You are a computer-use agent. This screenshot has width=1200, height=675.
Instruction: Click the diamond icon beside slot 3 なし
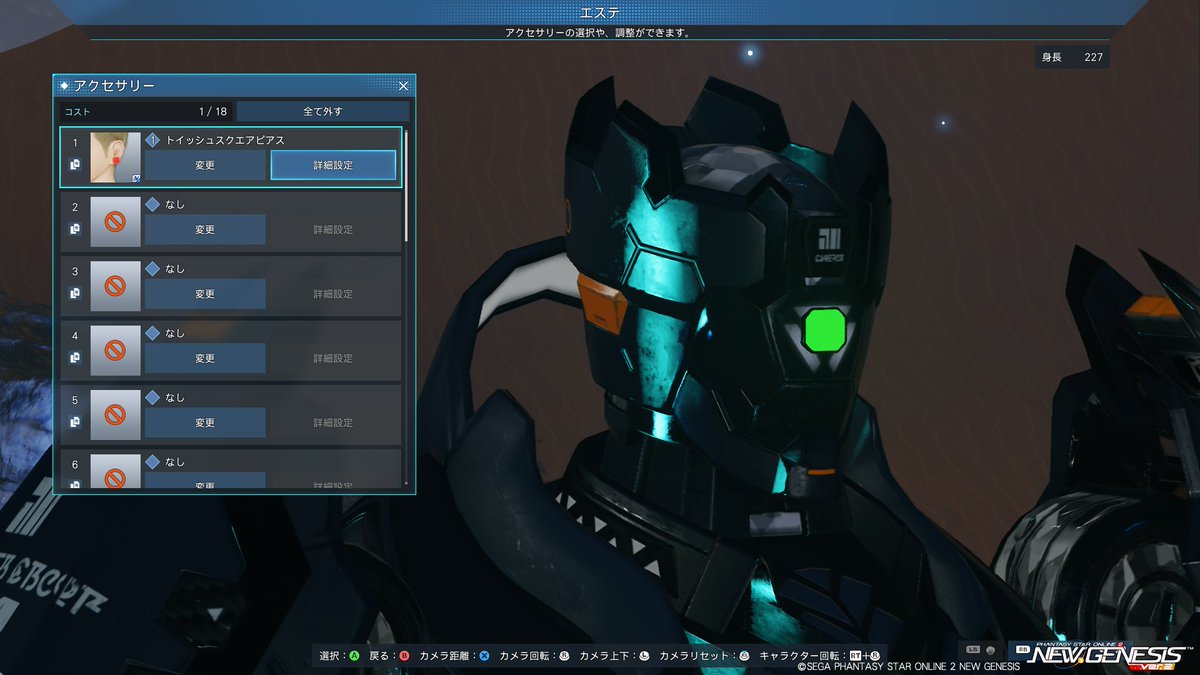(152, 269)
